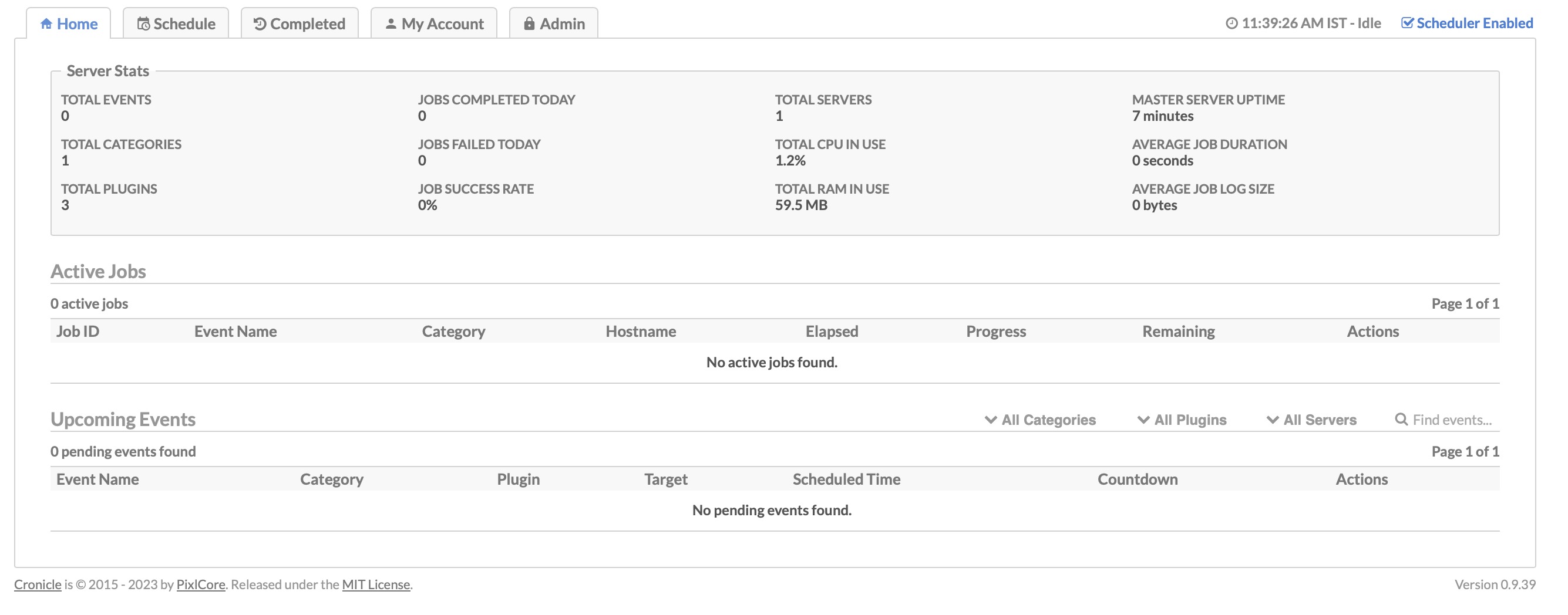Click the magnifier icon in event search

(x=1401, y=419)
